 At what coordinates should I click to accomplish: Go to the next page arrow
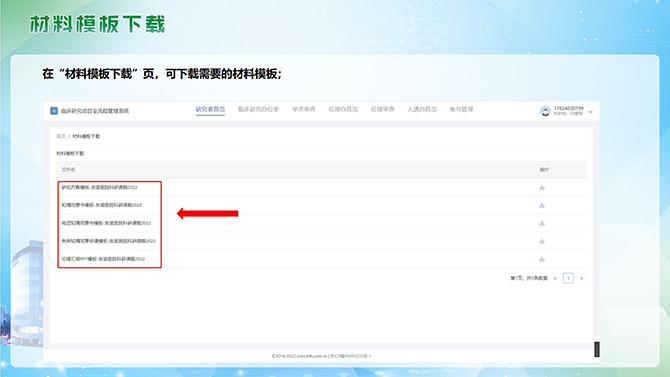581,278
